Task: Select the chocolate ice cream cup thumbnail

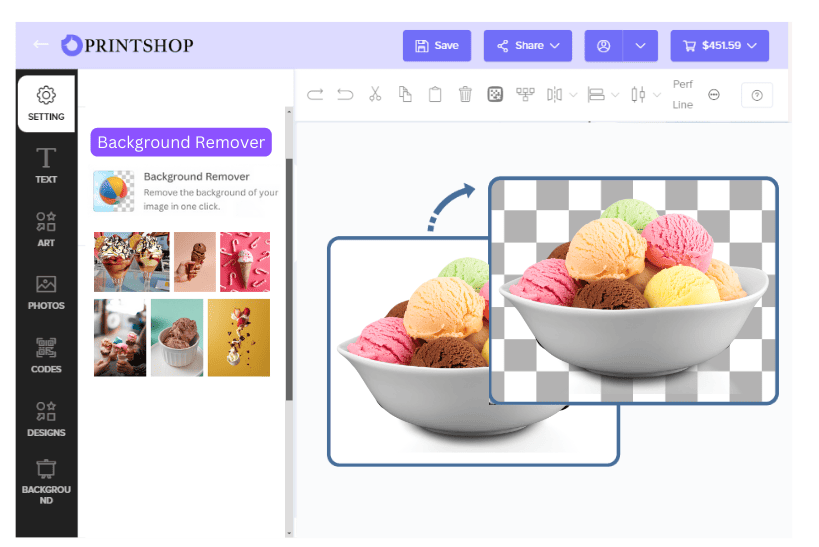Action: tap(177, 337)
